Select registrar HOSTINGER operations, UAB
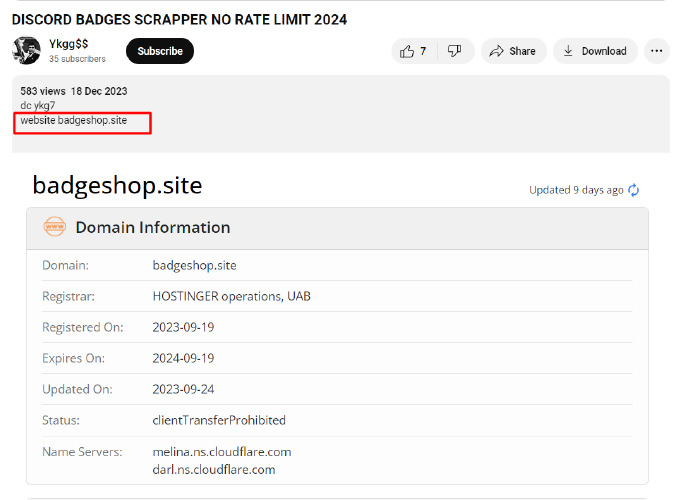Viewport: 683px width, 500px height. click(231, 296)
